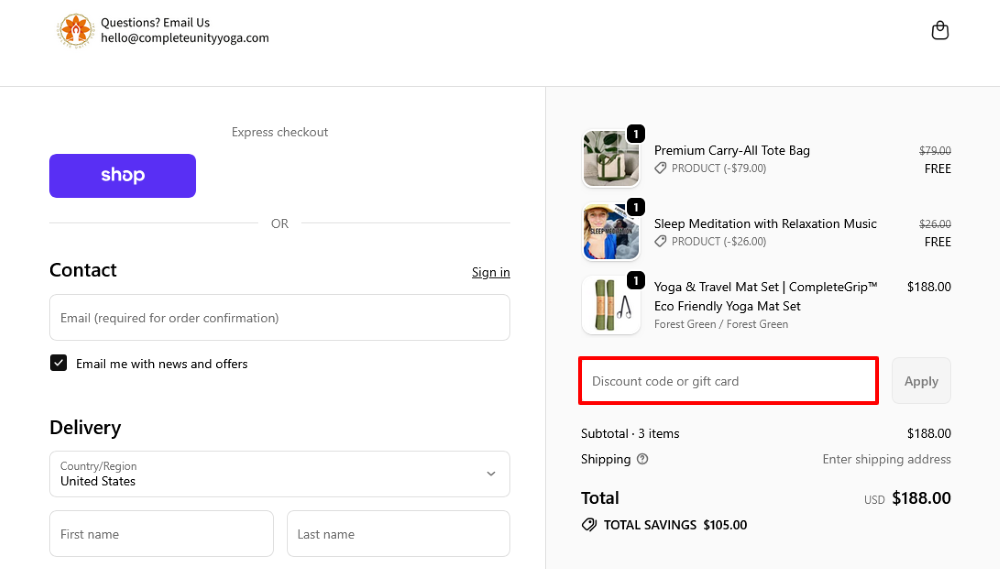
Task: Click the Premium Carry-All Tote Bag thumbnail
Action: [x=610, y=159]
